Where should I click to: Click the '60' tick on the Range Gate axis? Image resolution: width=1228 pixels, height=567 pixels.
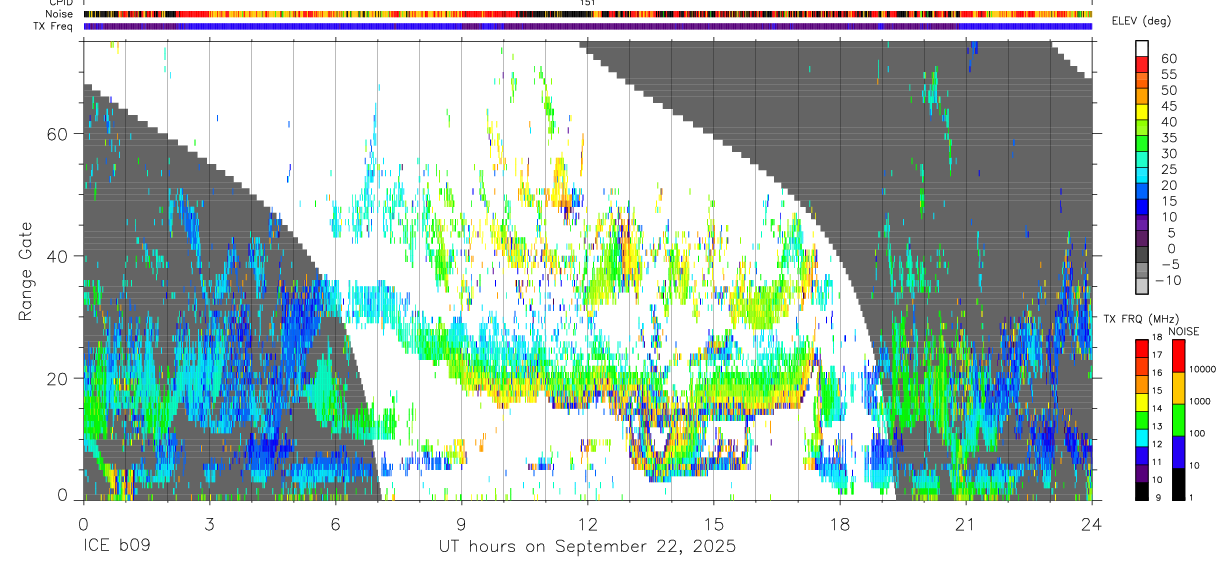pyautogui.click(x=58, y=134)
